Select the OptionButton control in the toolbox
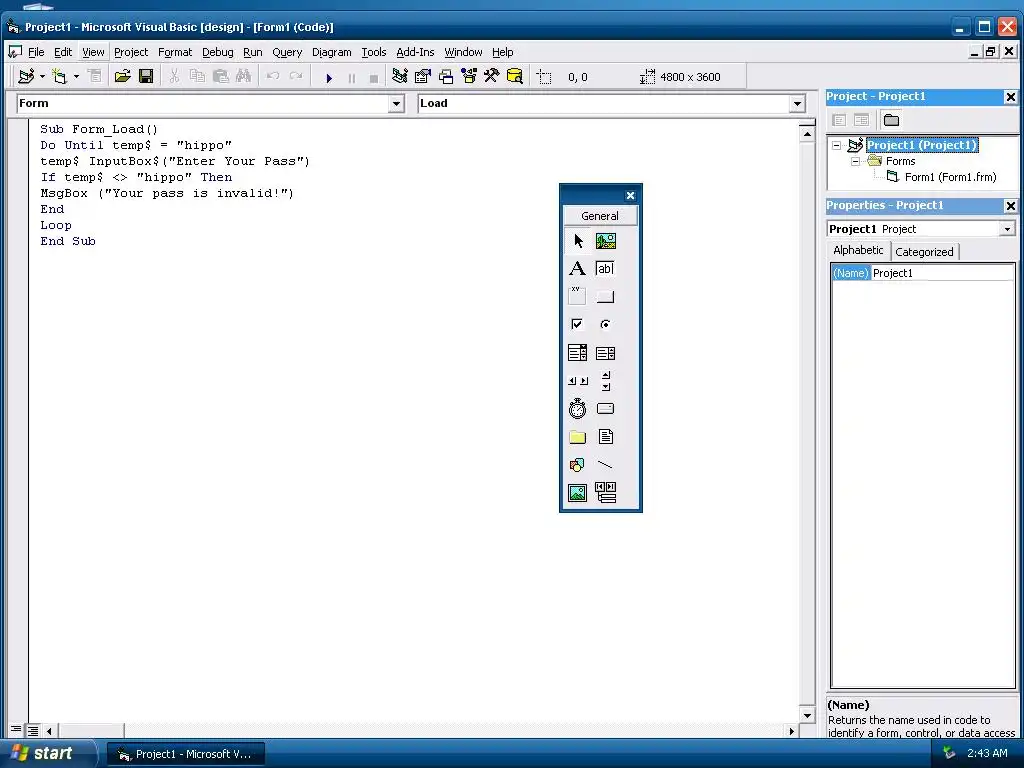The image size is (1024, 768). coord(605,325)
